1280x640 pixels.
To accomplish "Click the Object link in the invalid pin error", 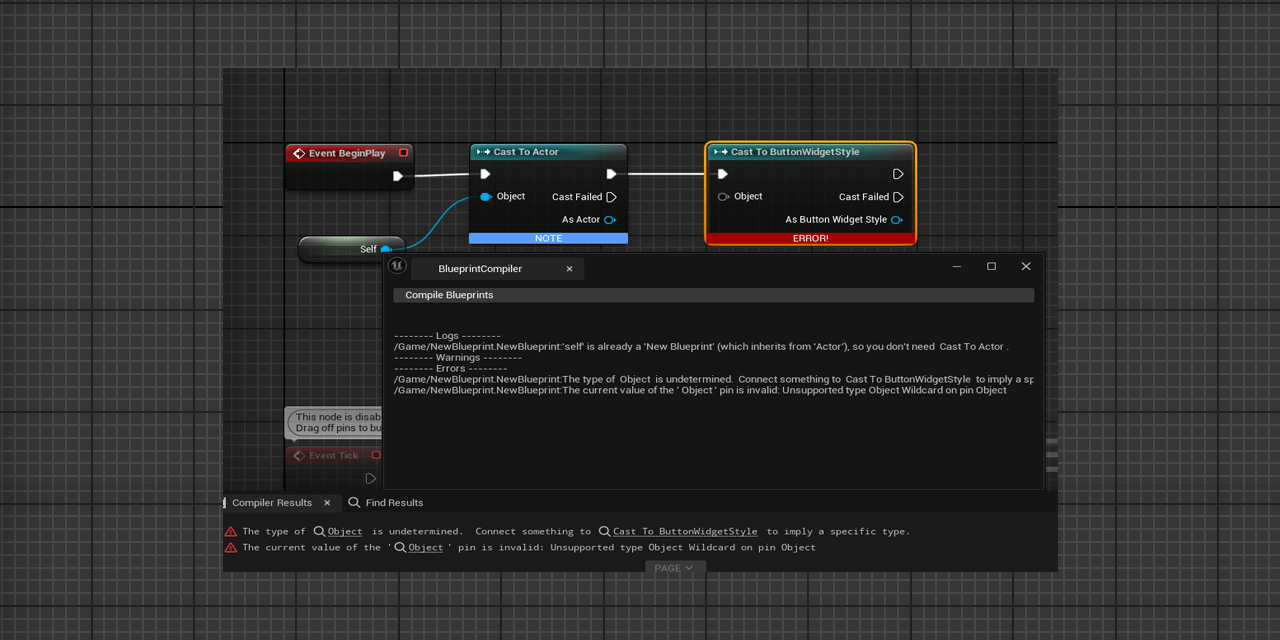I will click(x=424, y=547).
